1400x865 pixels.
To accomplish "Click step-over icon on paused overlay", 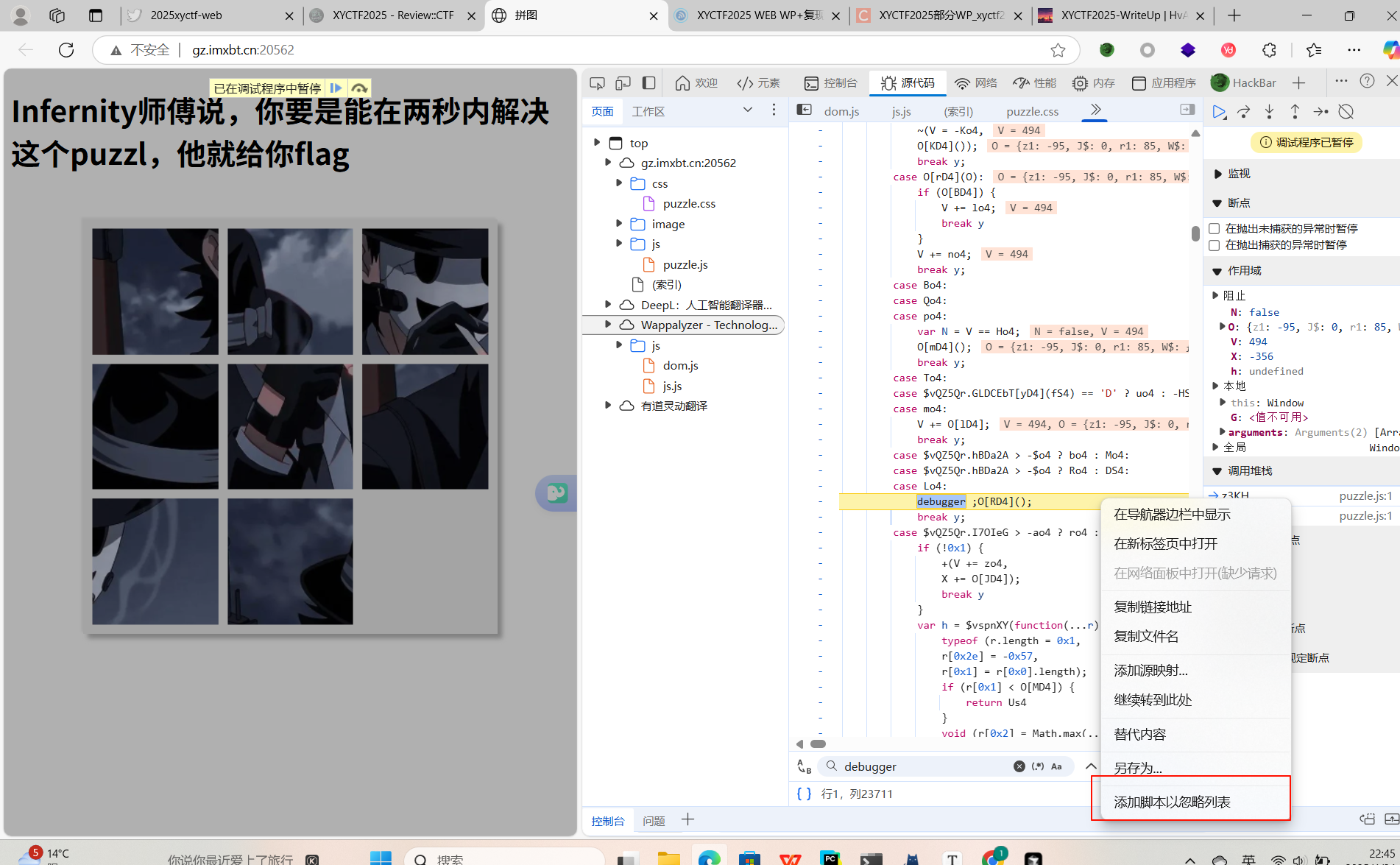I will pyautogui.click(x=359, y=88).
